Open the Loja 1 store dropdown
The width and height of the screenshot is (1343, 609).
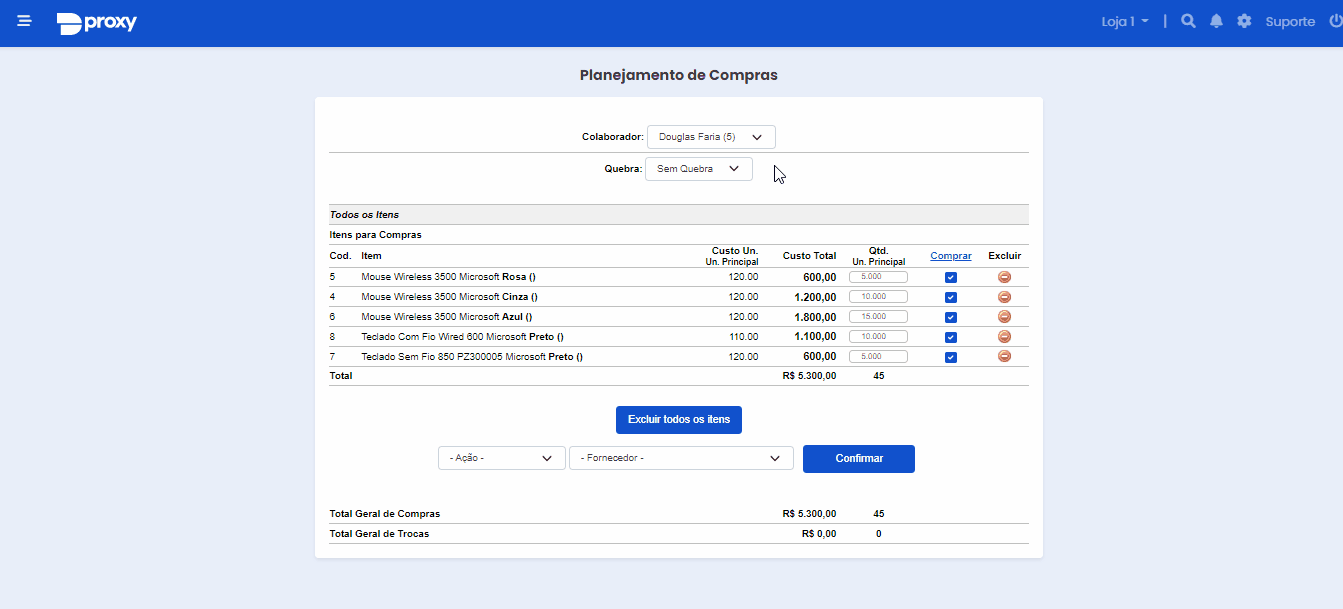coord(1125,21)
